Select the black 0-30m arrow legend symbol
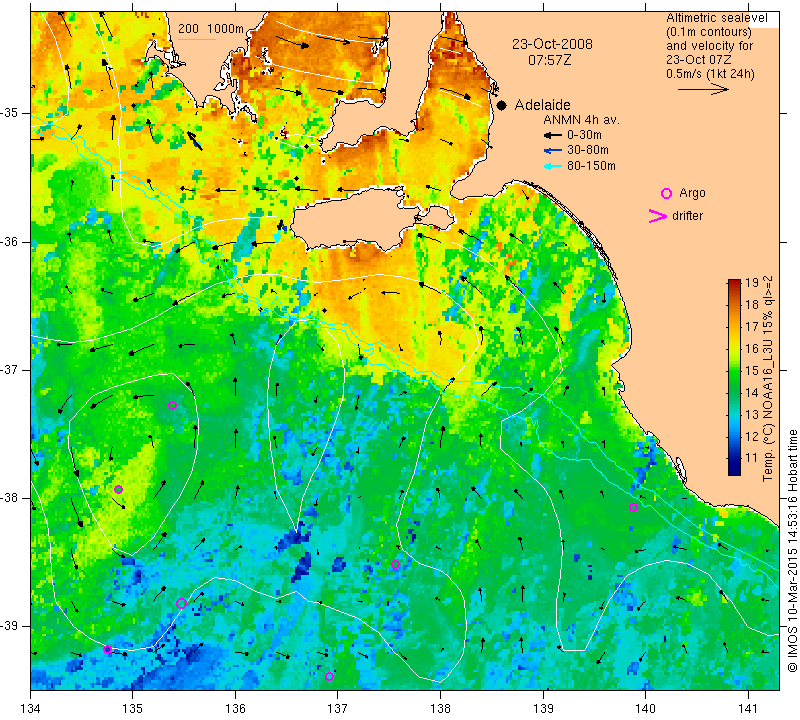This screenshot has height=720, width=800. coord(553,135)
